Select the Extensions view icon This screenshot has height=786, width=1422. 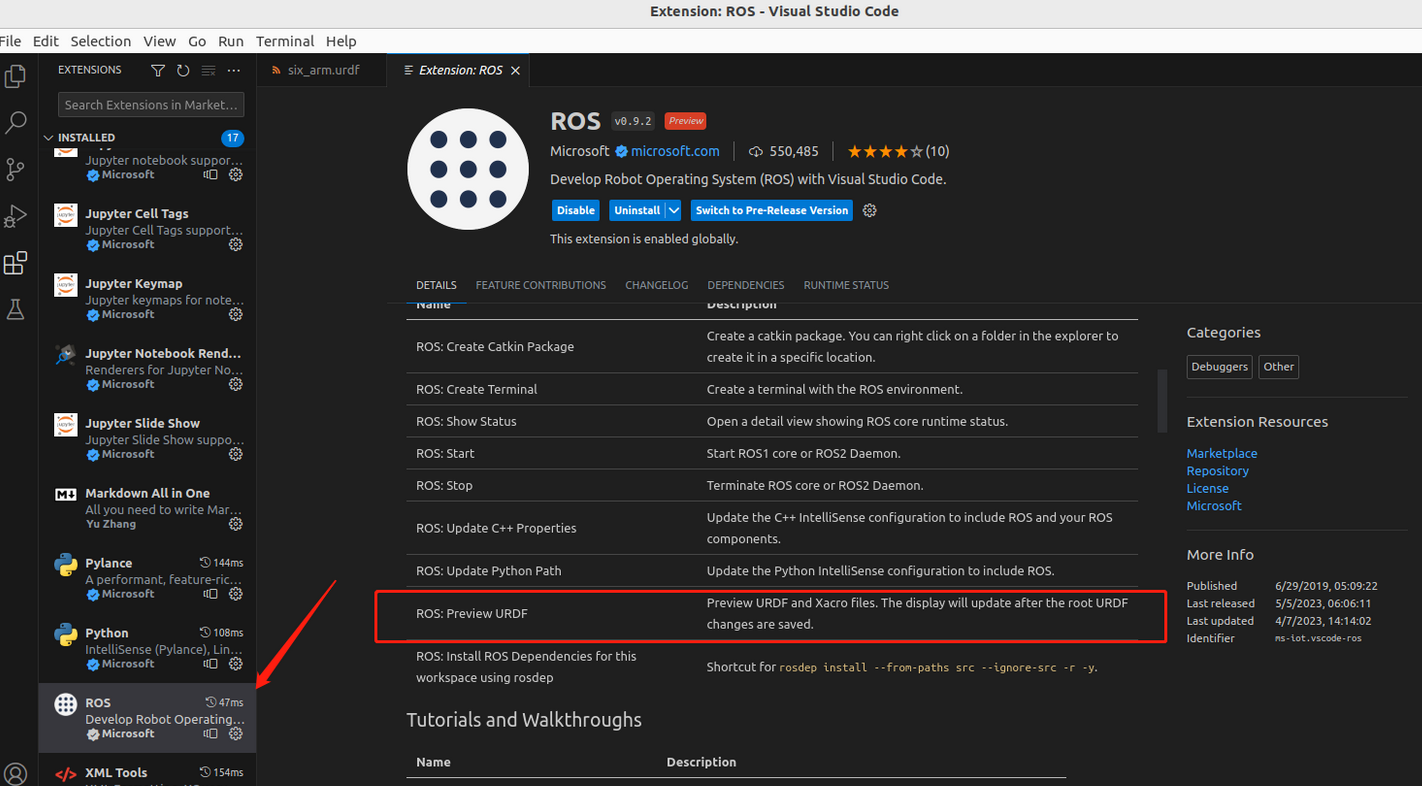[x=15, y=263]
